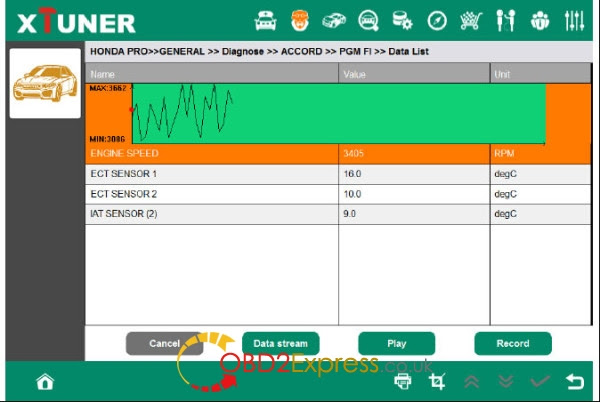Image resolution: width=600 pixels, height=402 pixels.
Task: Go to the home screen icon
Action: 45,381
